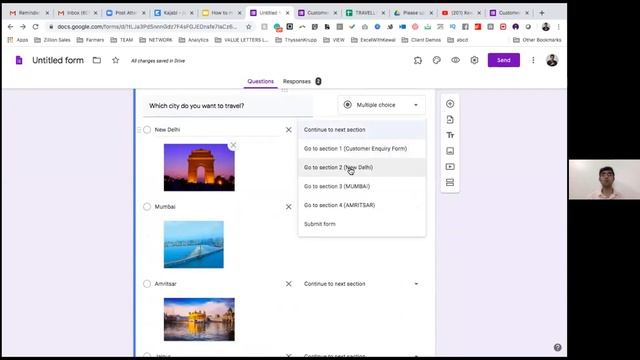Choose Submit form in dropdown

click(362, 224)
